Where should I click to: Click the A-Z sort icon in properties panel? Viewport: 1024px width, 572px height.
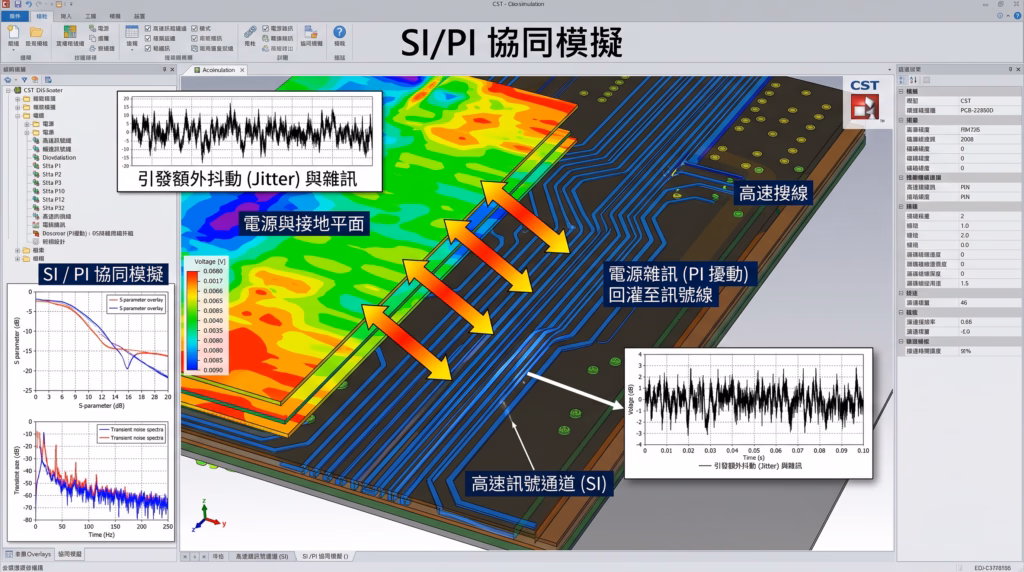tap(913, 80)
